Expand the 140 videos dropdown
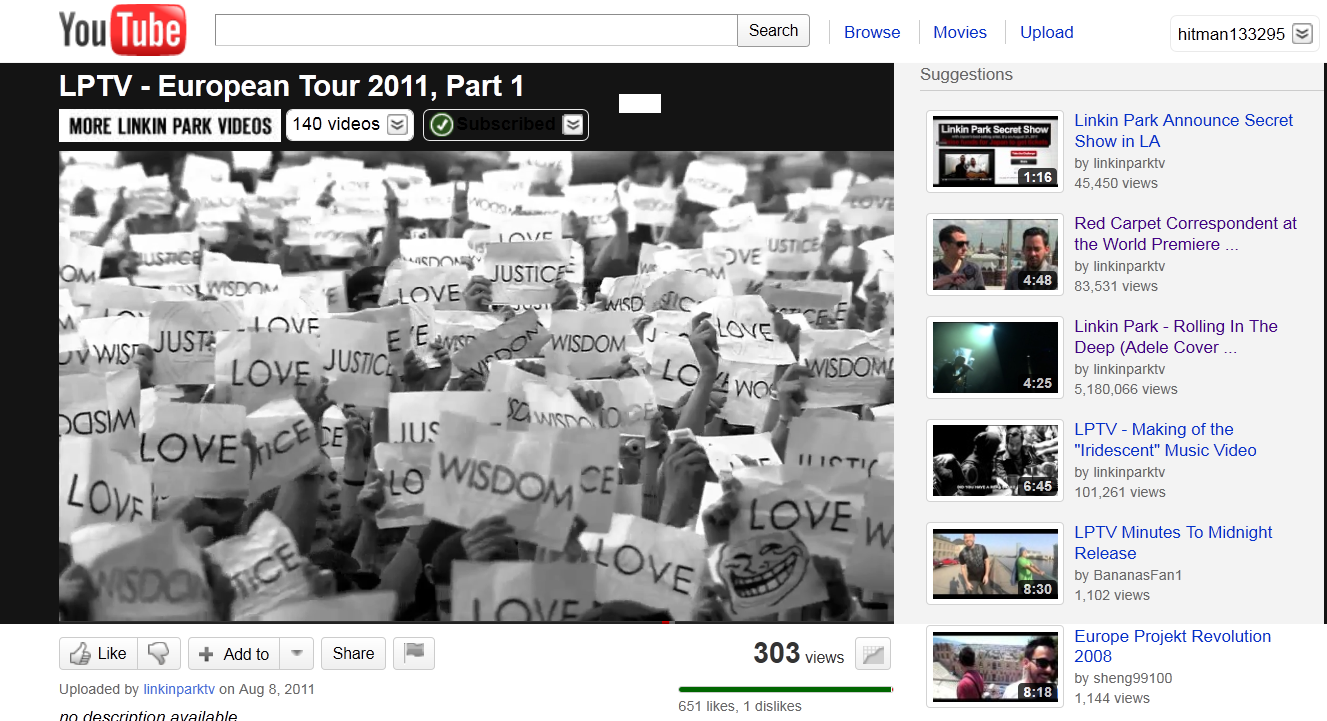This screenshot has width=1327, height=721. tap(397, 124)
